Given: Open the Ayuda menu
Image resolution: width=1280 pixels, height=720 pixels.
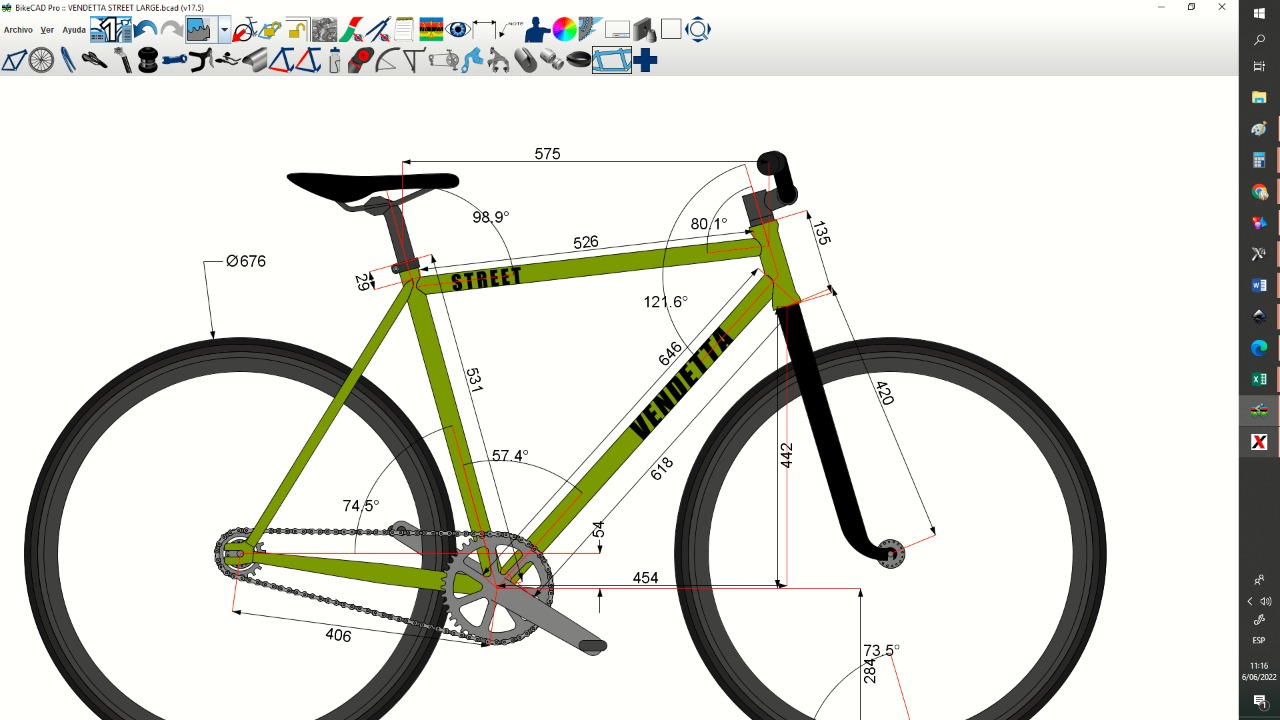Looking at the screenshot, I should 74,30.
